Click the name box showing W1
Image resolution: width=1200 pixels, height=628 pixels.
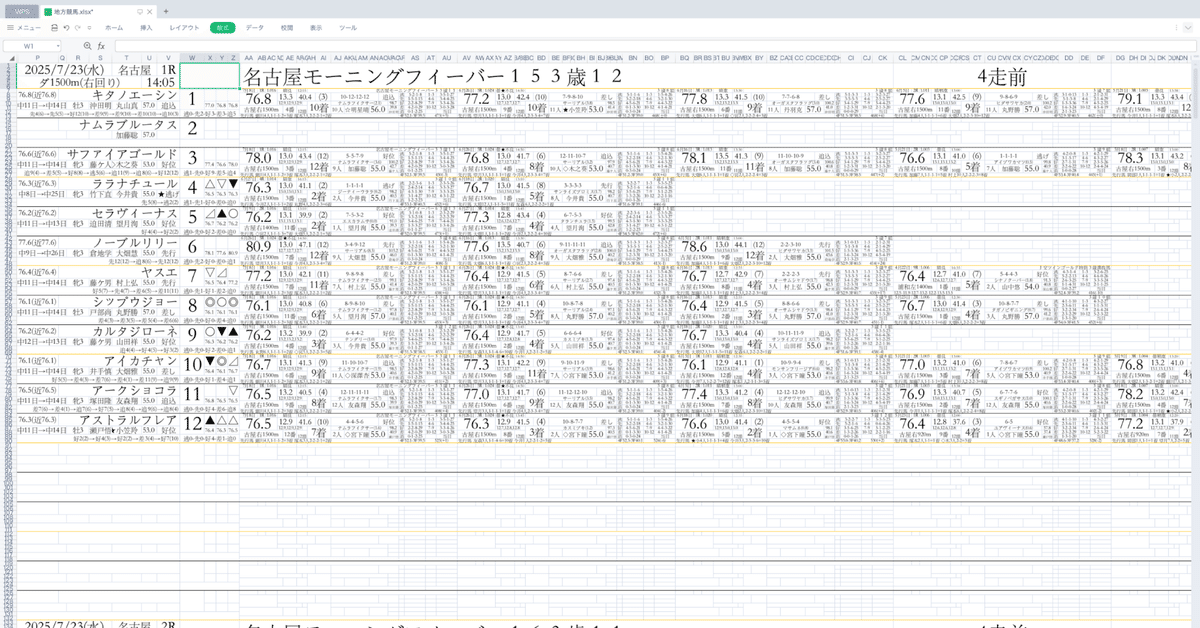(34, 46)
